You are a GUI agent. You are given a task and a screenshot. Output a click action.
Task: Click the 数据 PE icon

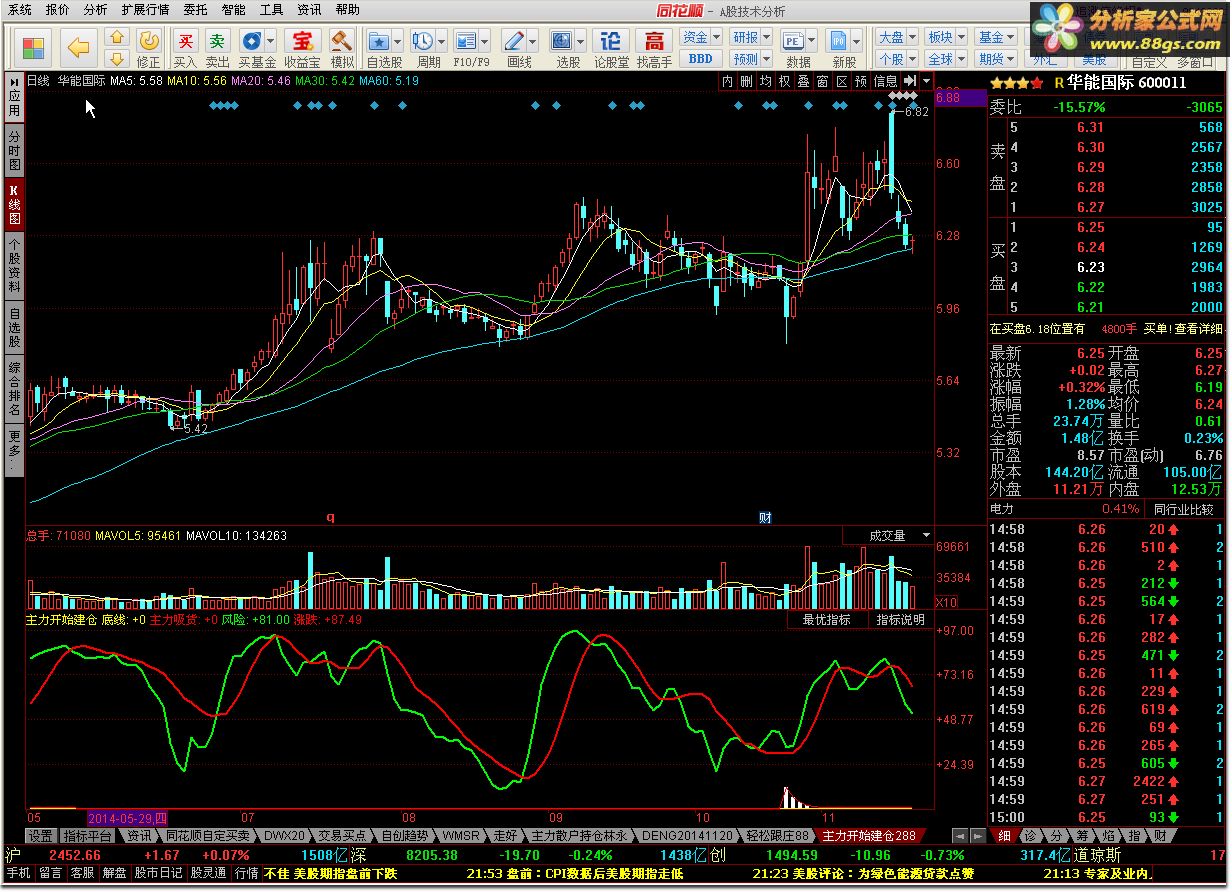(793, 40)
